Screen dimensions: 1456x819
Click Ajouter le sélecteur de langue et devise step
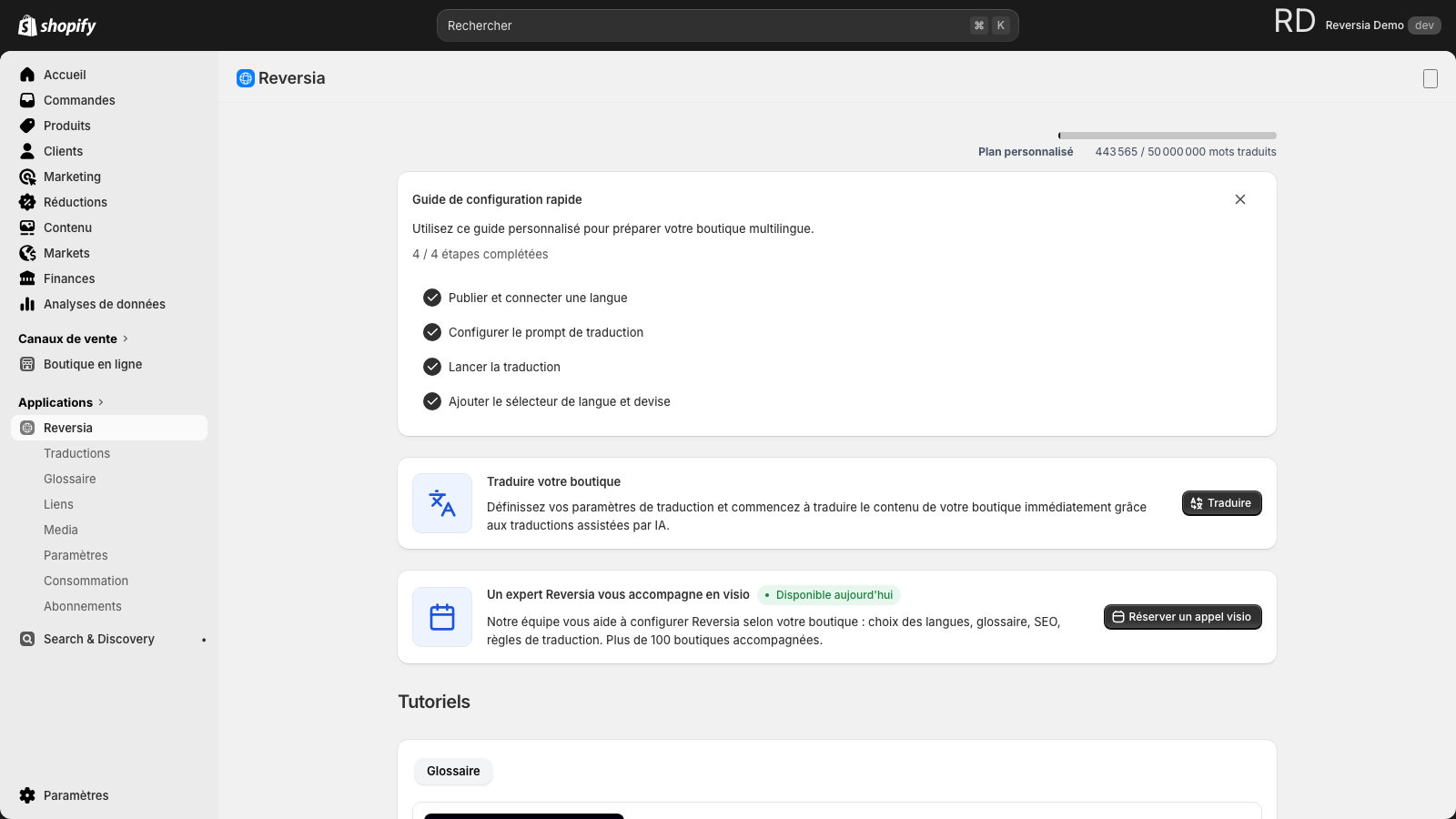pos(560,401)
